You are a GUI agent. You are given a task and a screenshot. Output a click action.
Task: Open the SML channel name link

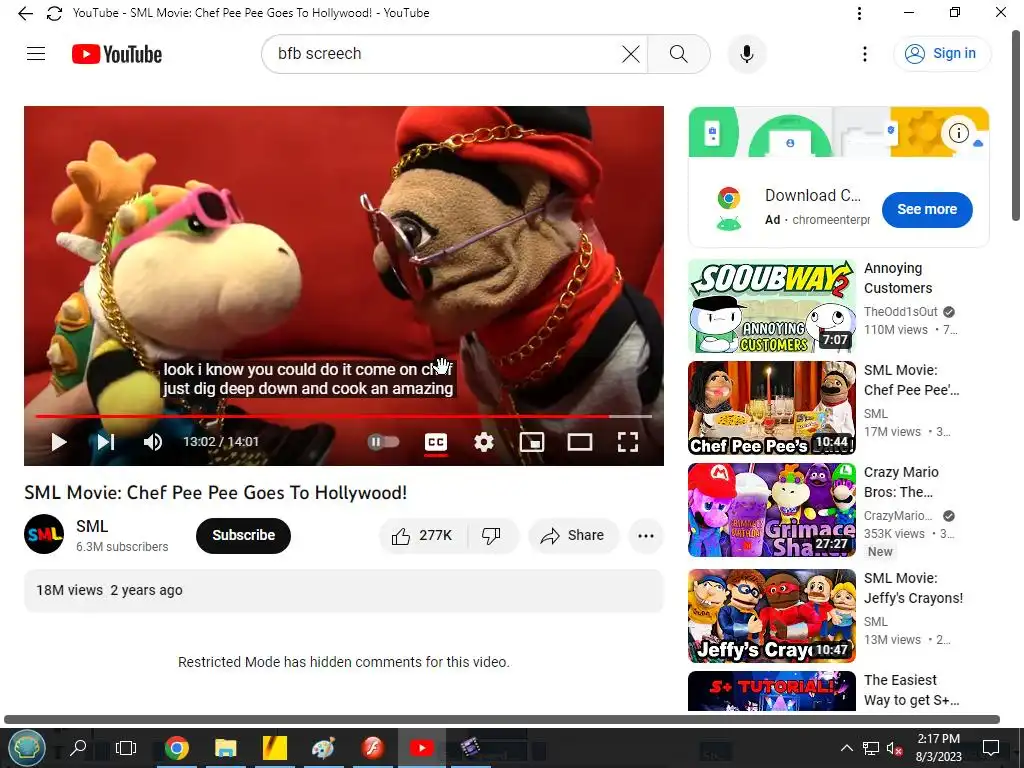pos(91,526)
